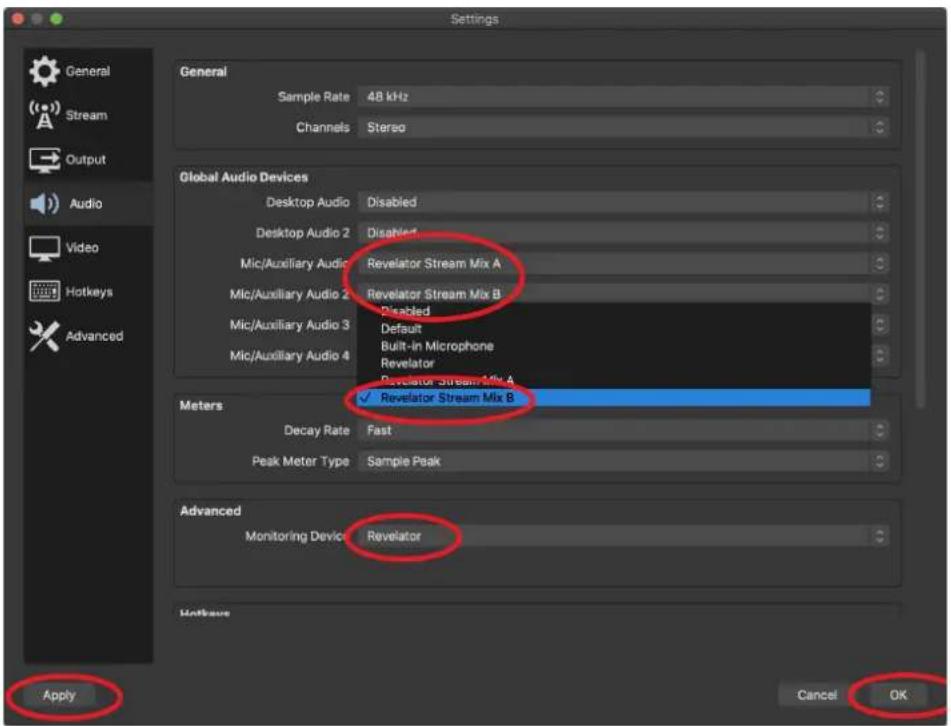Click the Mic/Auxiliary Audio 4 stepper arrows
The image size is (951, 726).
coord(879,356)
